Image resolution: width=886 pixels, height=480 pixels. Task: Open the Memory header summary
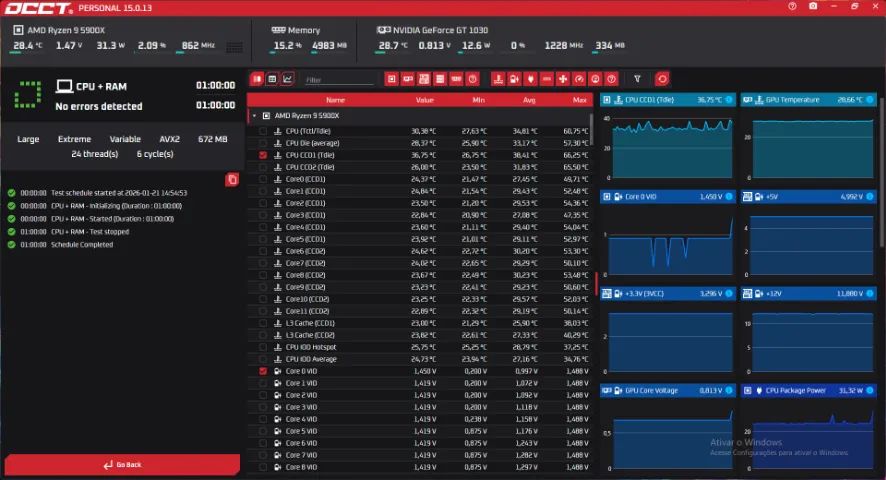[x=296, y=30]
